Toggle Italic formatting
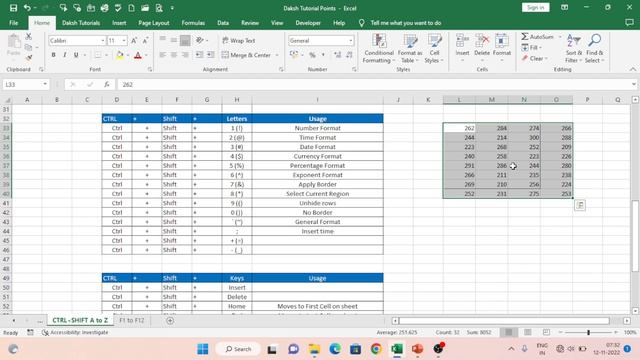Image resolution: width=640 pixels, height=360 pixels. 64,55
